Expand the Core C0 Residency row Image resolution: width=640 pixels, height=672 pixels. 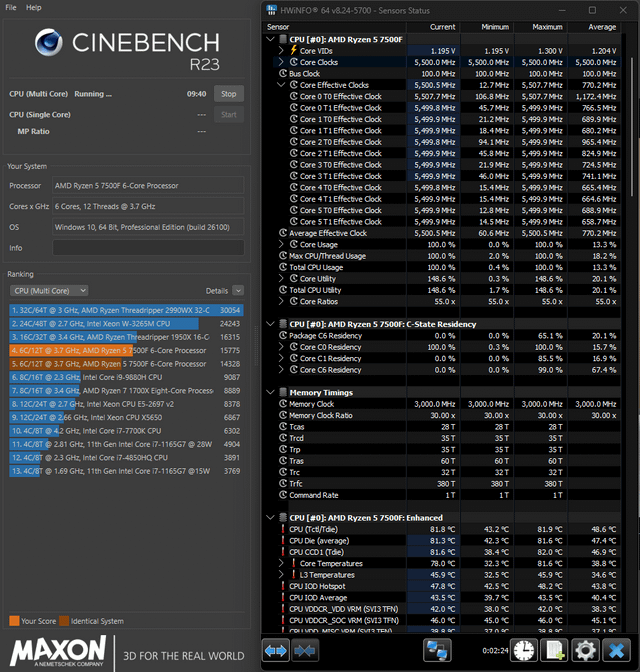click(x=281, y=347)
